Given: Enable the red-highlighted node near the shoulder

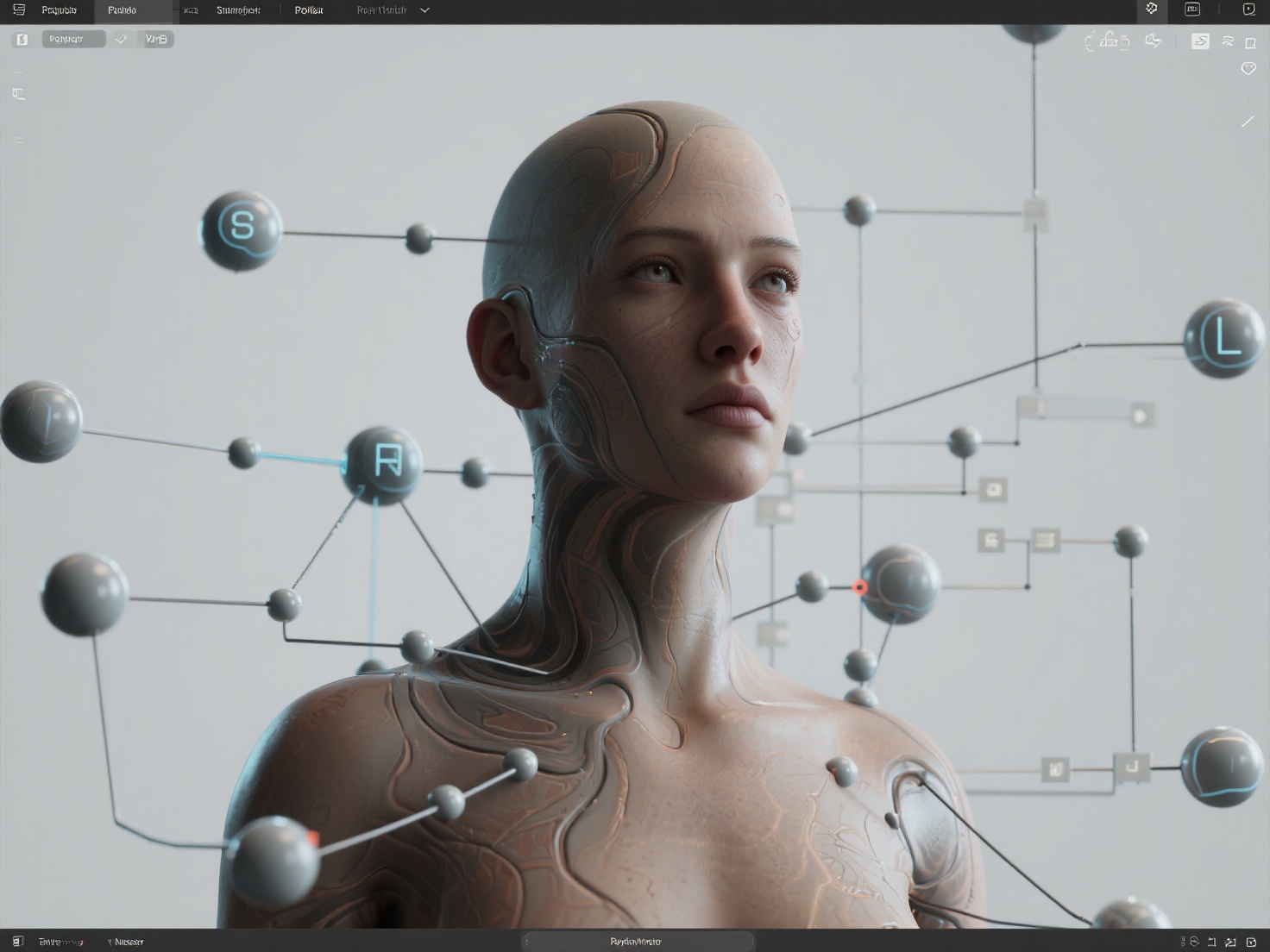Looking at the screenshot, I should (x=859, y=586).
